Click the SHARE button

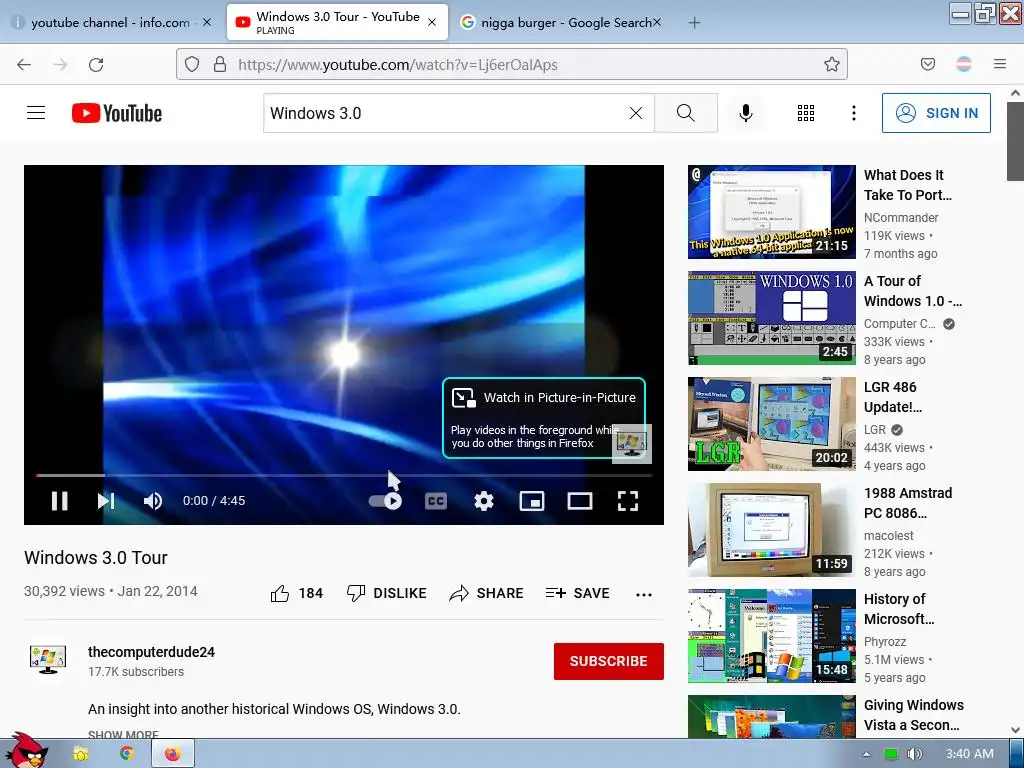point(487,593)
